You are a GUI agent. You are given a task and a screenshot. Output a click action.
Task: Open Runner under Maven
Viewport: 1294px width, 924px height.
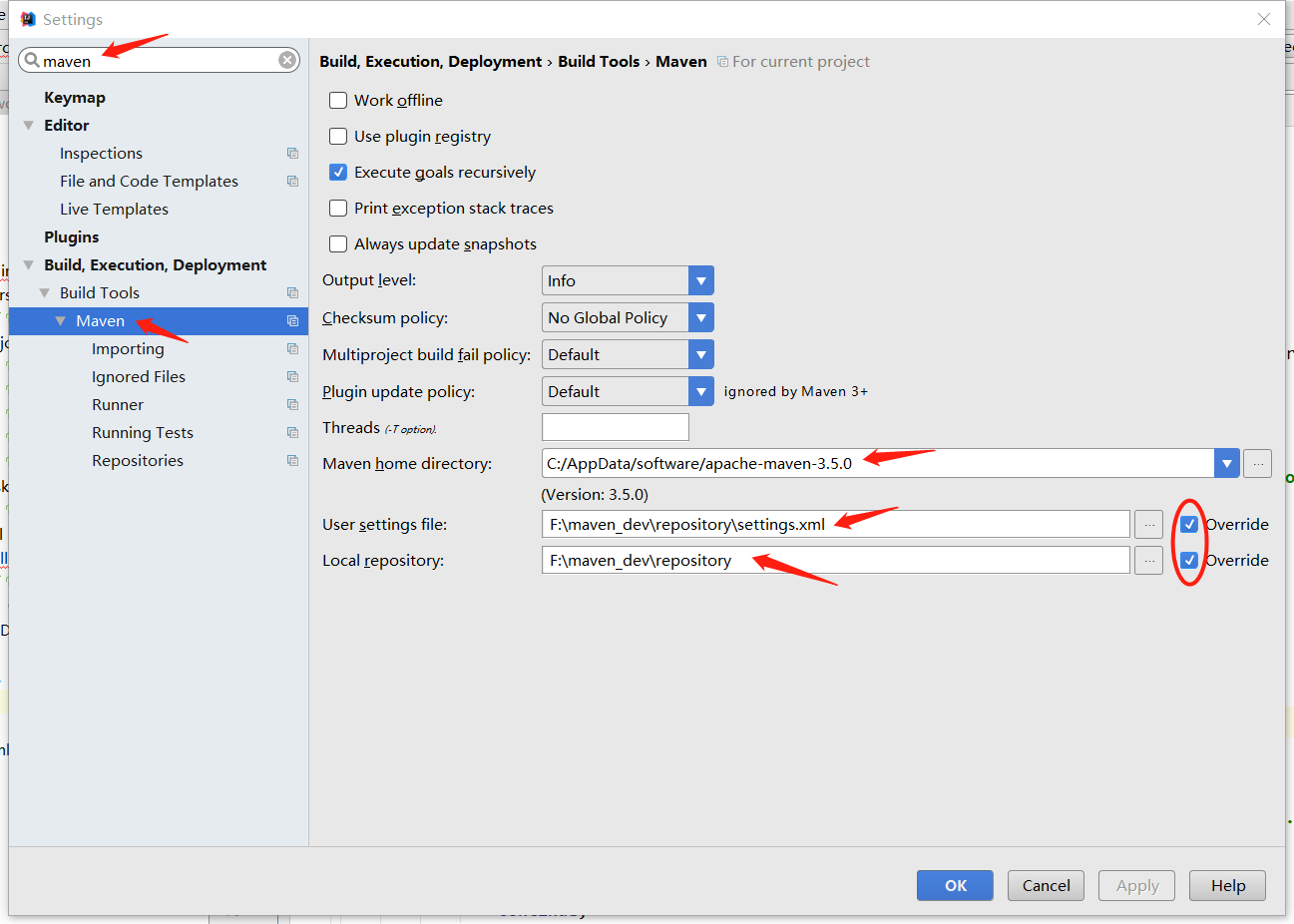click(118, 404)
